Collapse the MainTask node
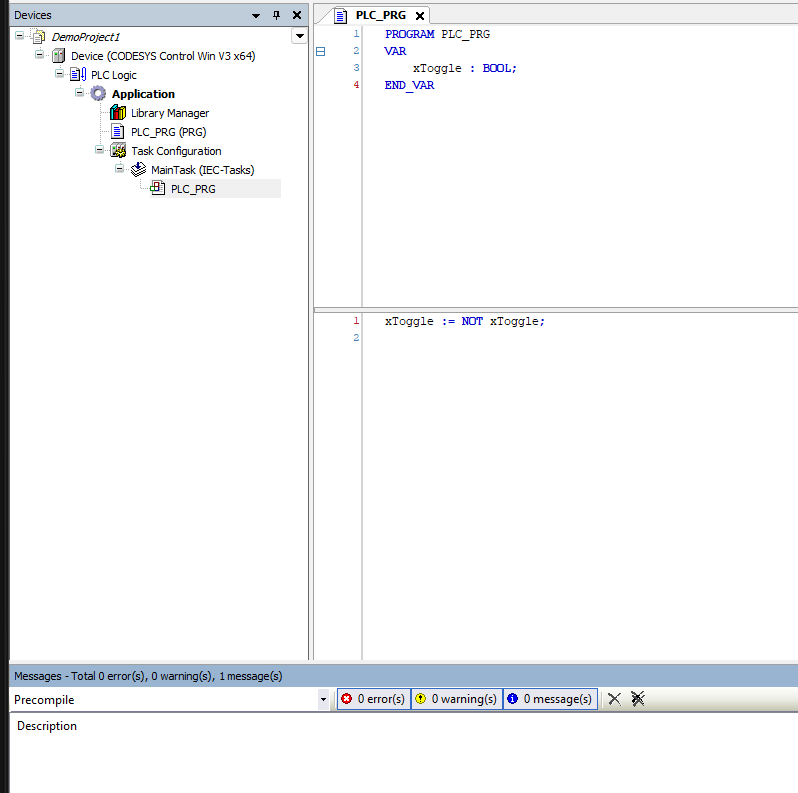The image size is (798, 793). 119,168
